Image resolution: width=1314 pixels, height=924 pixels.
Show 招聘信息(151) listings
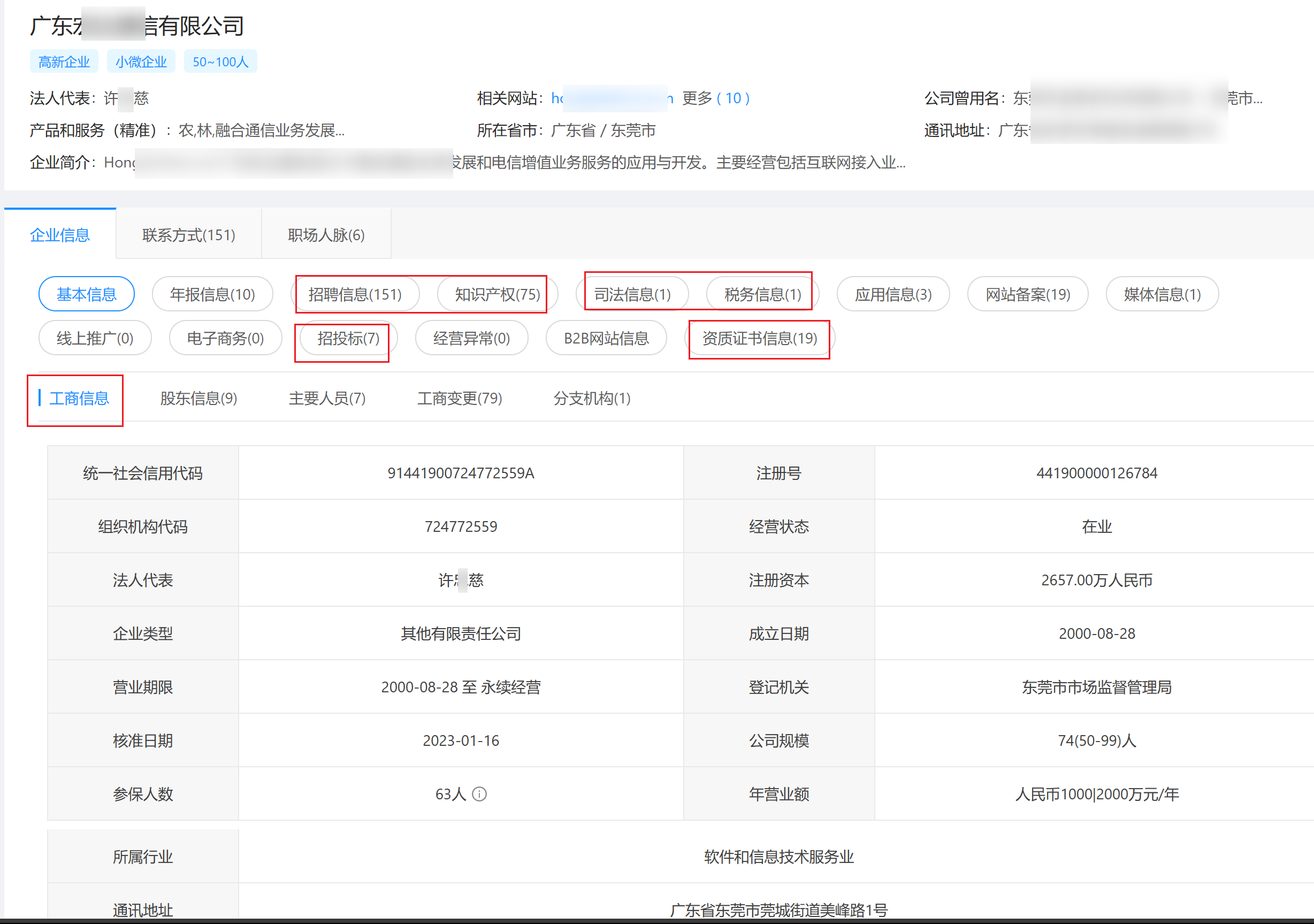[x=355, y=294]
